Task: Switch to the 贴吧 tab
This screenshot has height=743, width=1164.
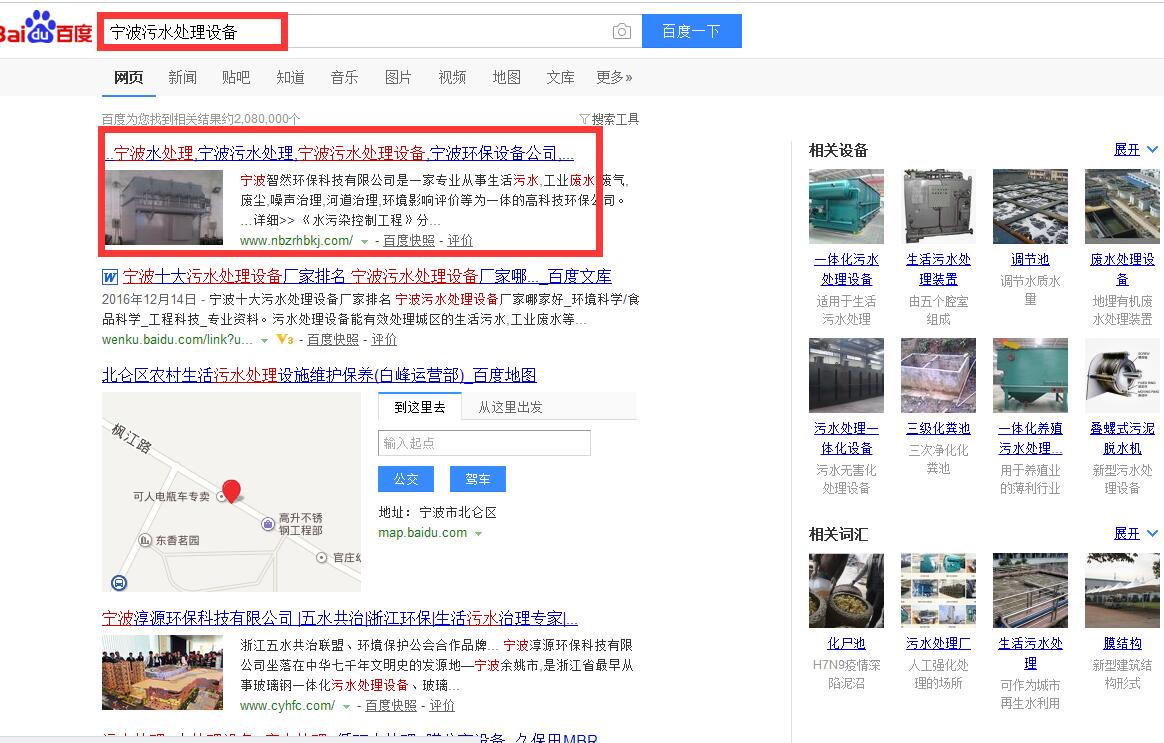Action: (x=236, y=77)
